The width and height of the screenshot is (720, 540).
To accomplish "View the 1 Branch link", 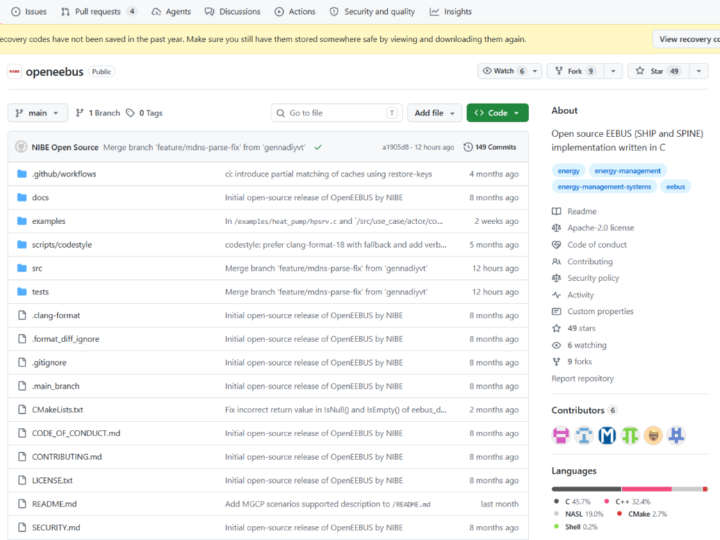I will tap(98, 113).
